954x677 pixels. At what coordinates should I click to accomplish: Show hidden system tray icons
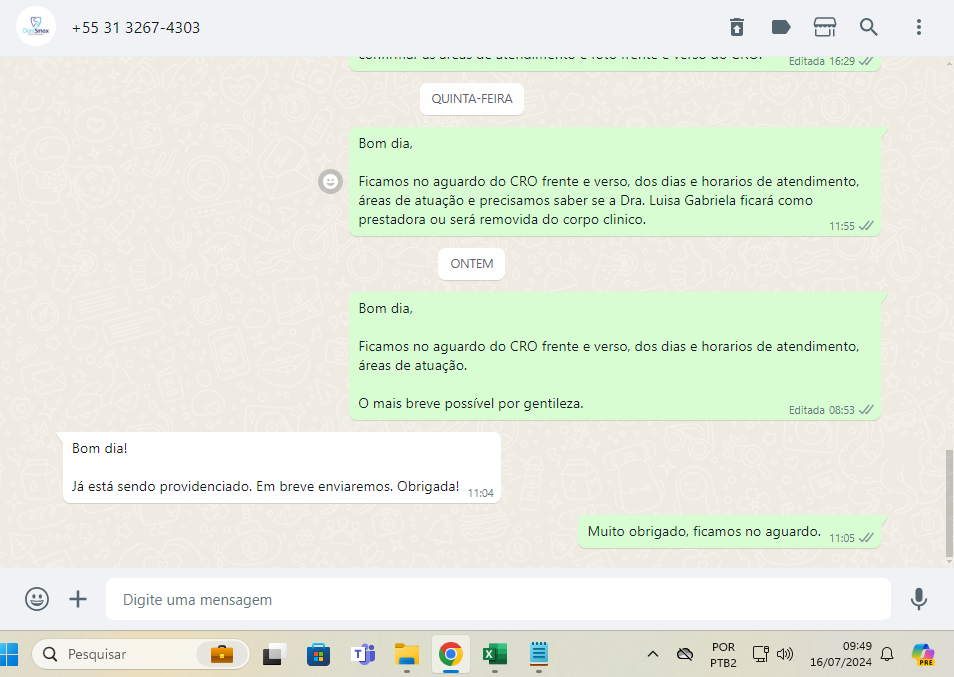point(653,654)
